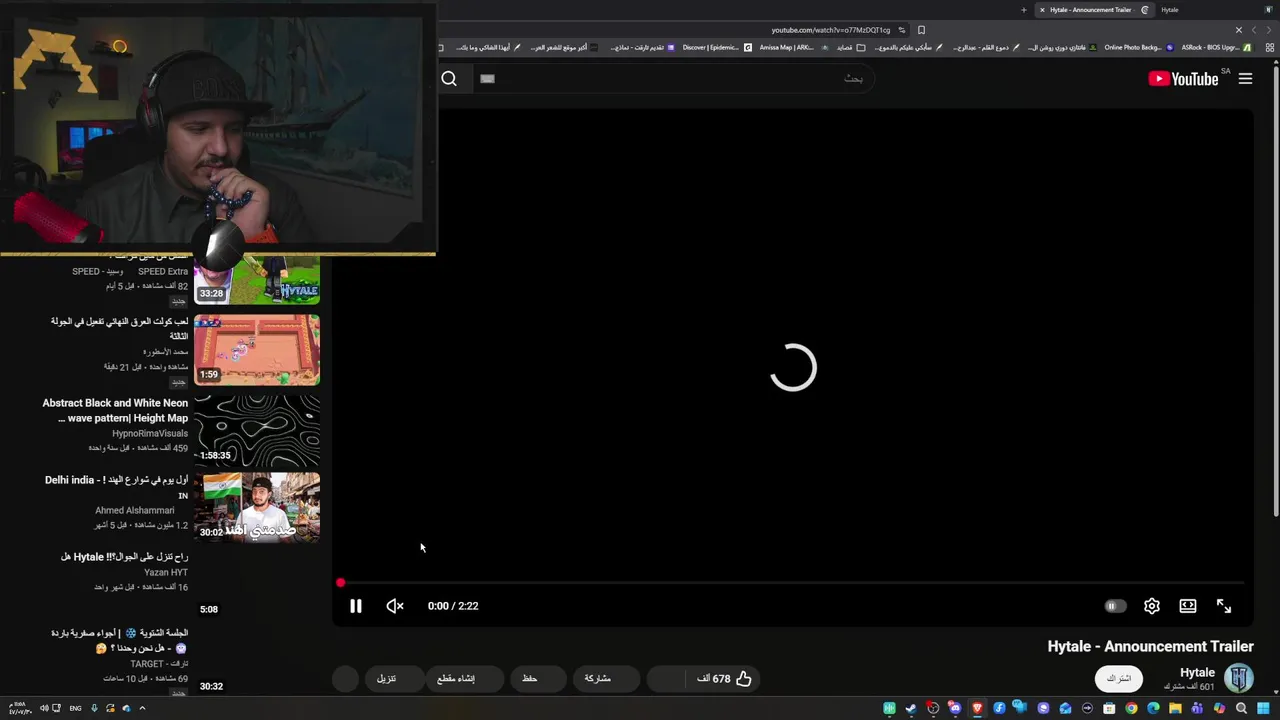Open the Amissa Map | ARK bookmark
Viewport: 1280px width, 720px height.
coord(793,47)
